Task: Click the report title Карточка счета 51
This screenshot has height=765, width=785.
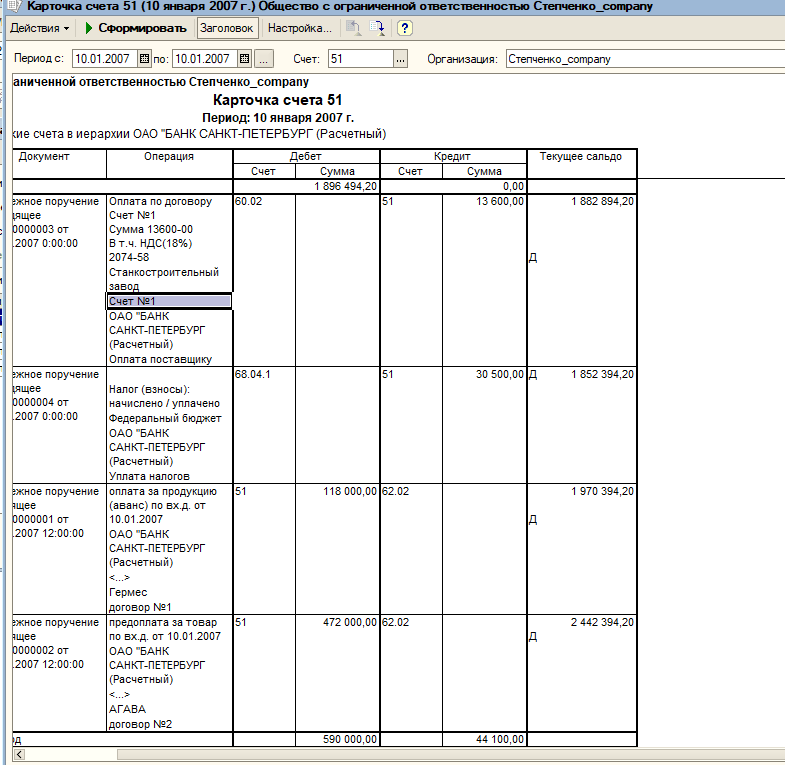Action: 277,100
